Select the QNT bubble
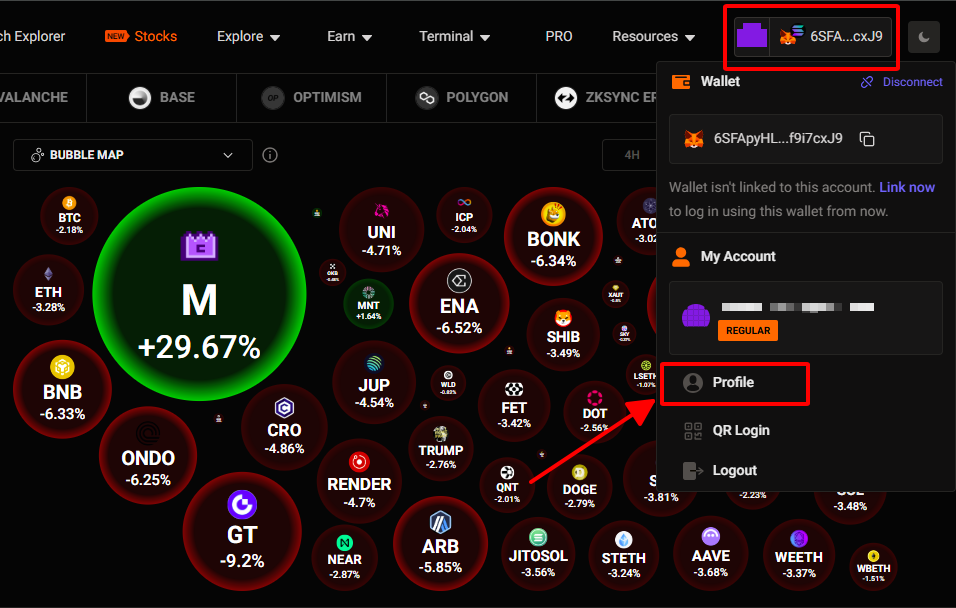Screen dimensions: 956x608 507,485
